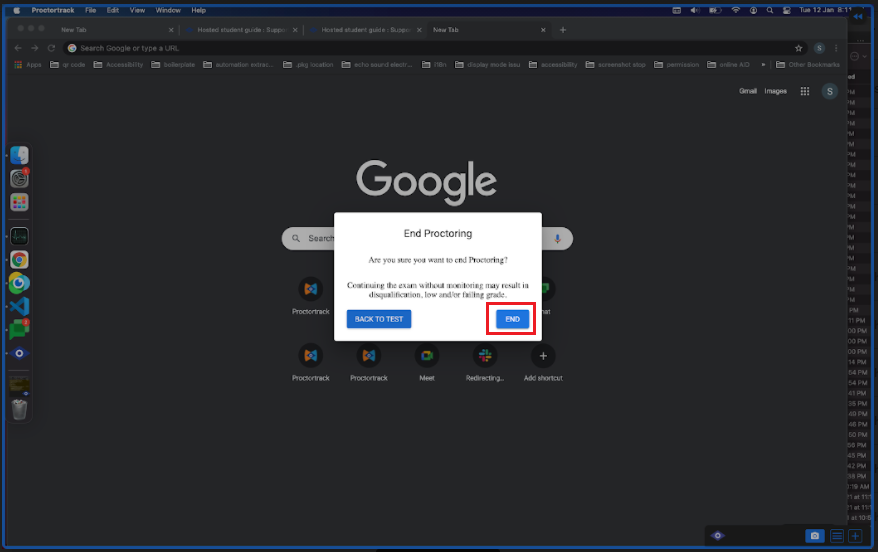Open the Gmail link
878x552 pixels.
(748, 91)
